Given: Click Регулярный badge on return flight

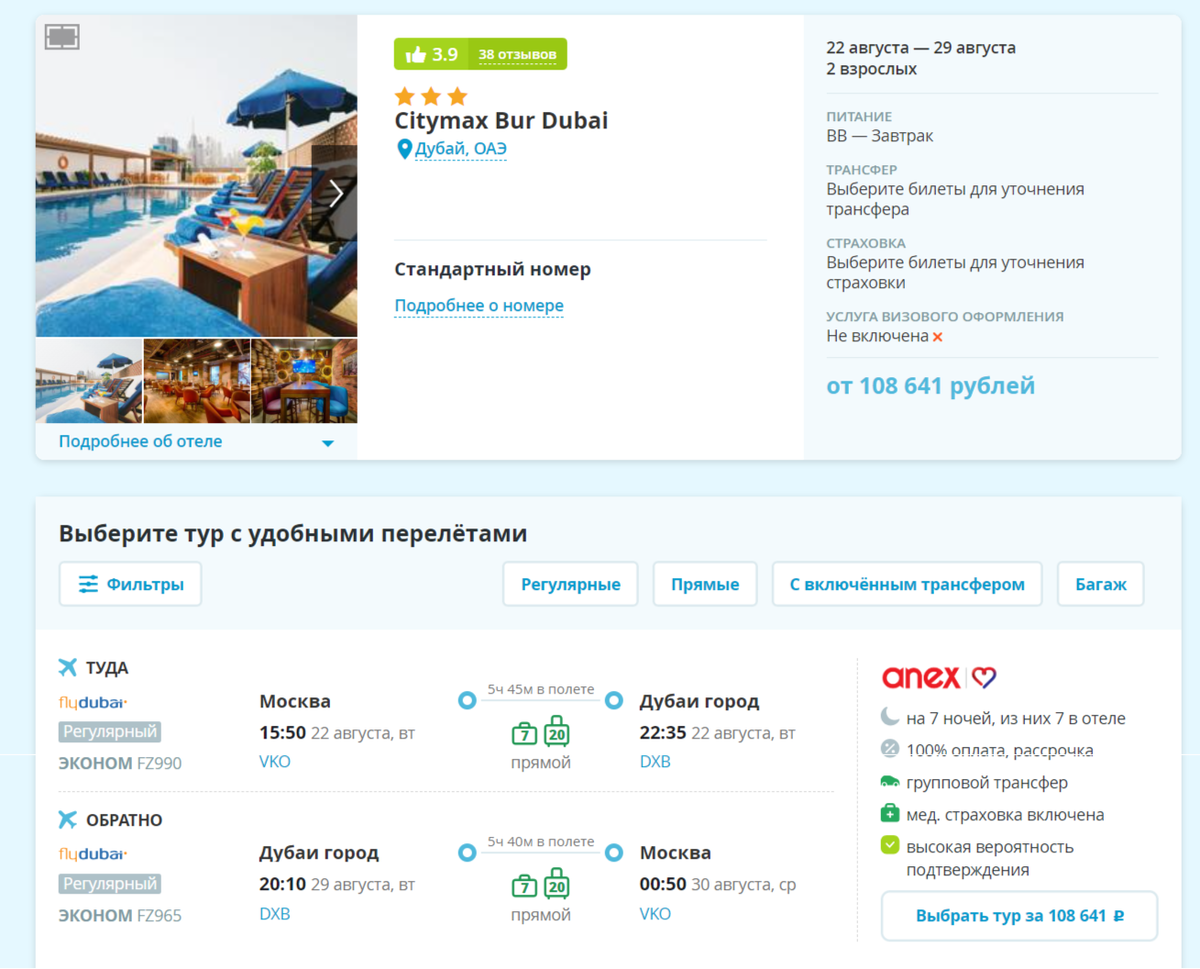Looking at the screenshot, I should point(110,884).
